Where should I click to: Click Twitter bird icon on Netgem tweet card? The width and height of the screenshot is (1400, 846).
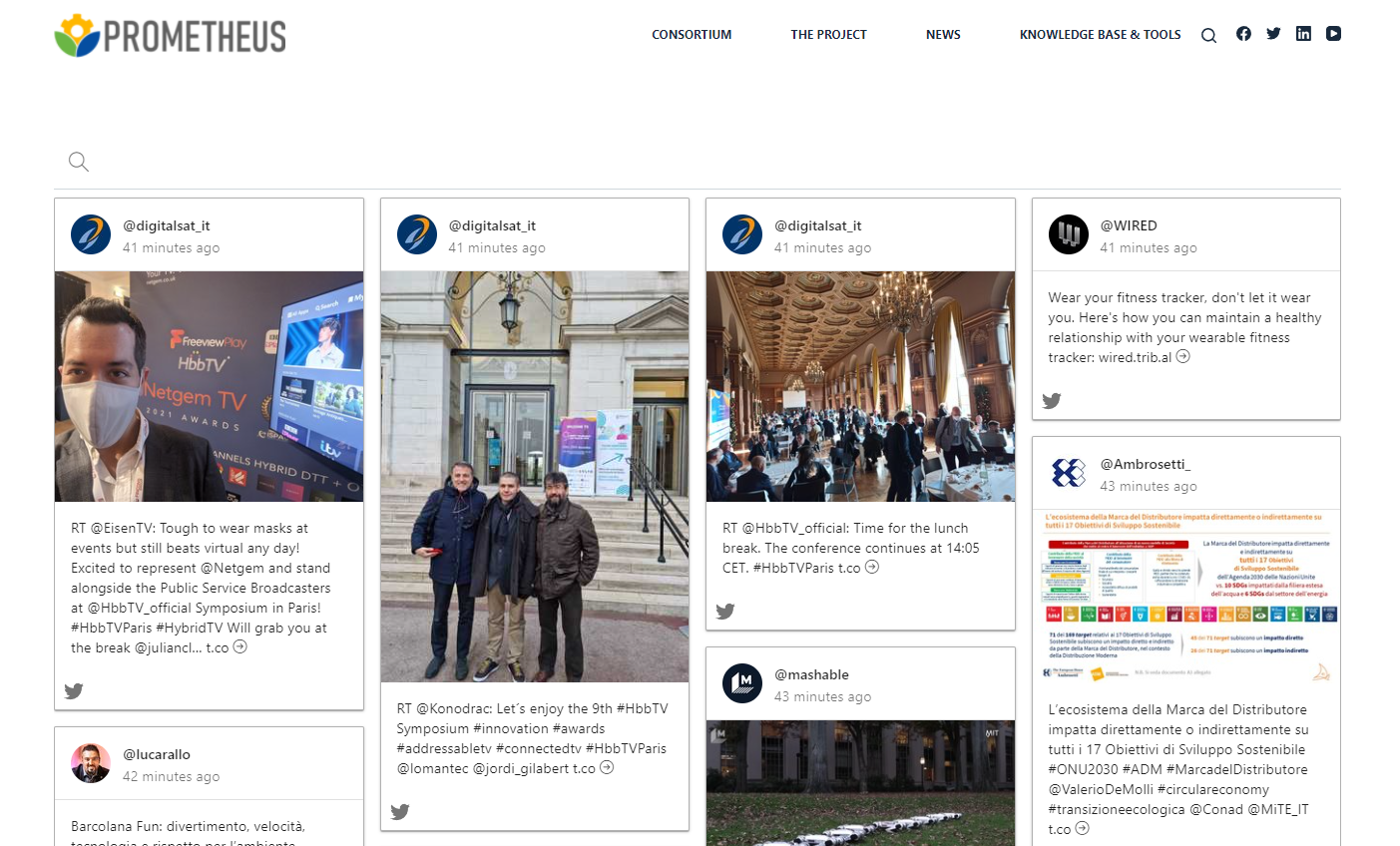point(74,691)
